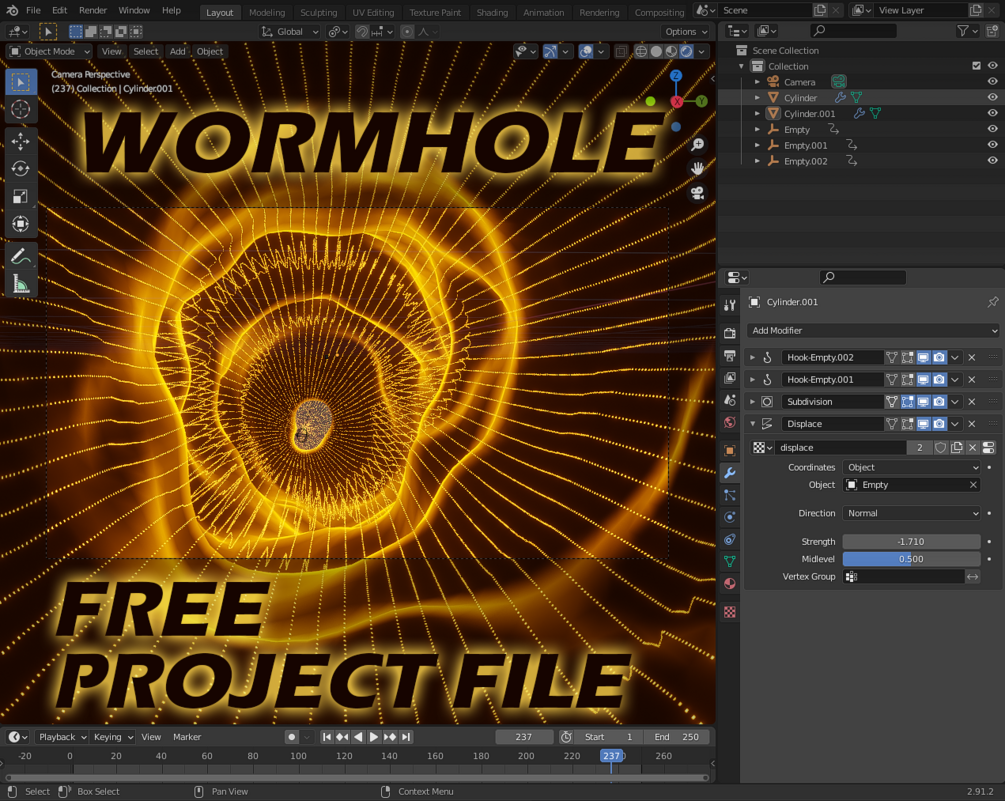Click the frame 237 playhead marker

(x=611, y=756)
